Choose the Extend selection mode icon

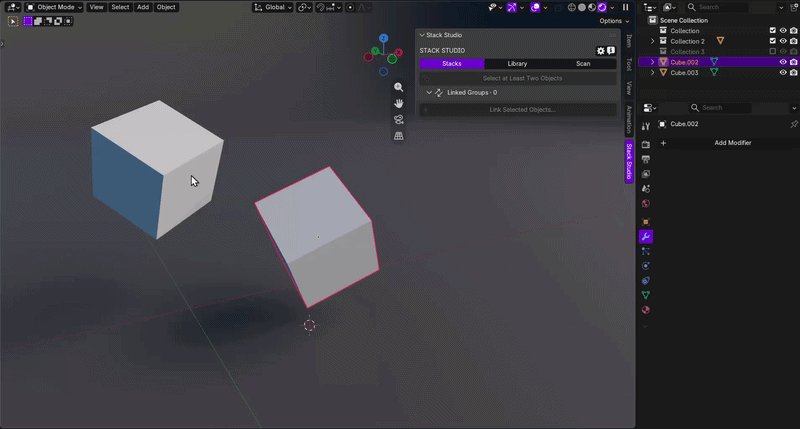point(38,21)
